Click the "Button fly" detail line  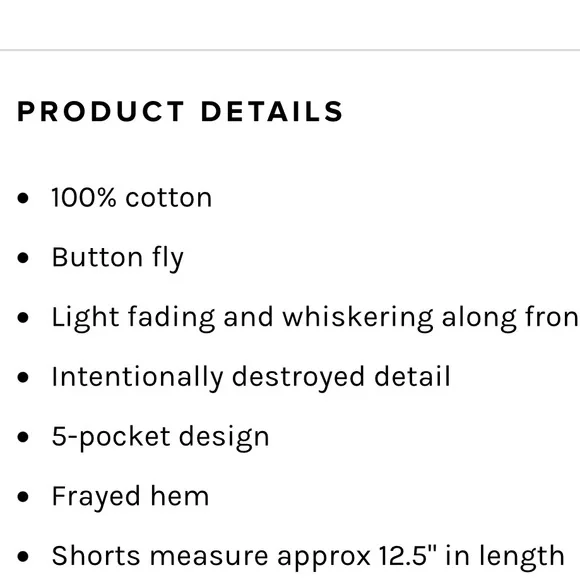(x=118, y=258)
